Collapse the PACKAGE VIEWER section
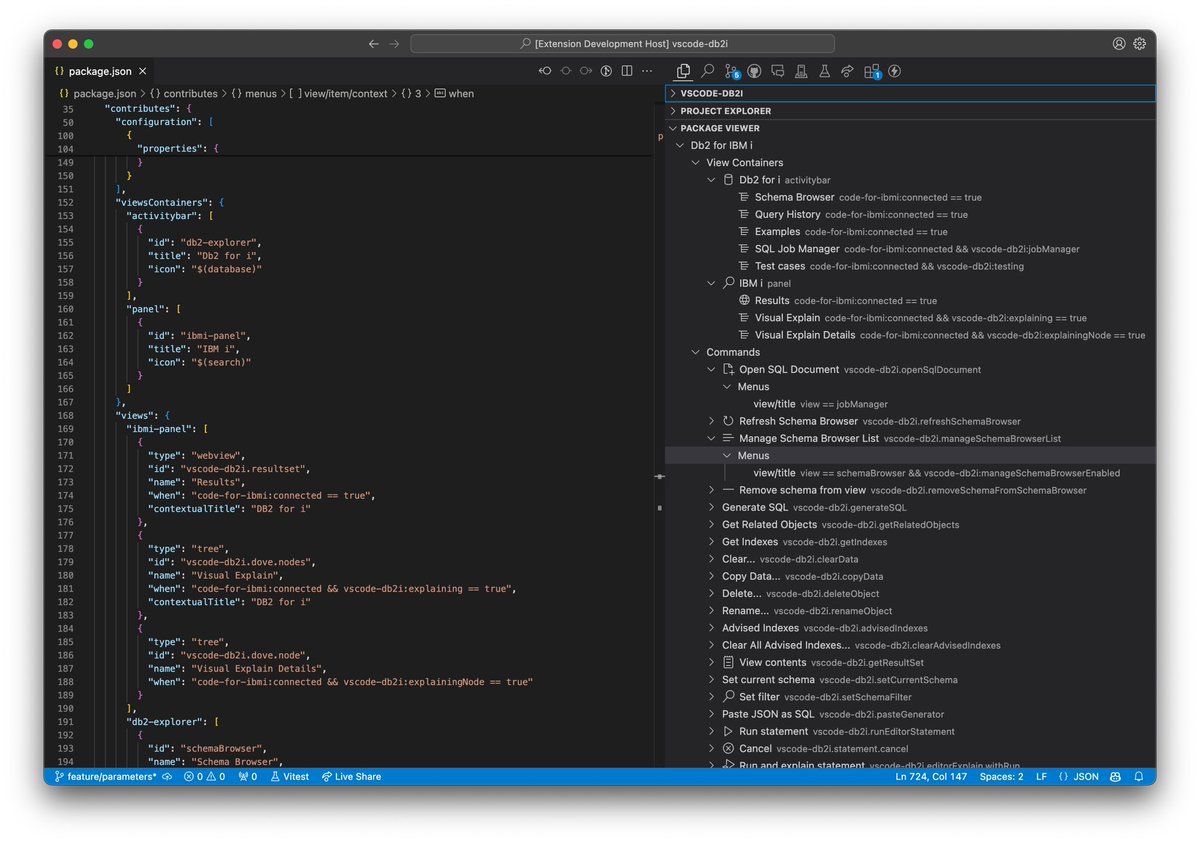The width and height of the screenshot is (1200, 843). 910,128
